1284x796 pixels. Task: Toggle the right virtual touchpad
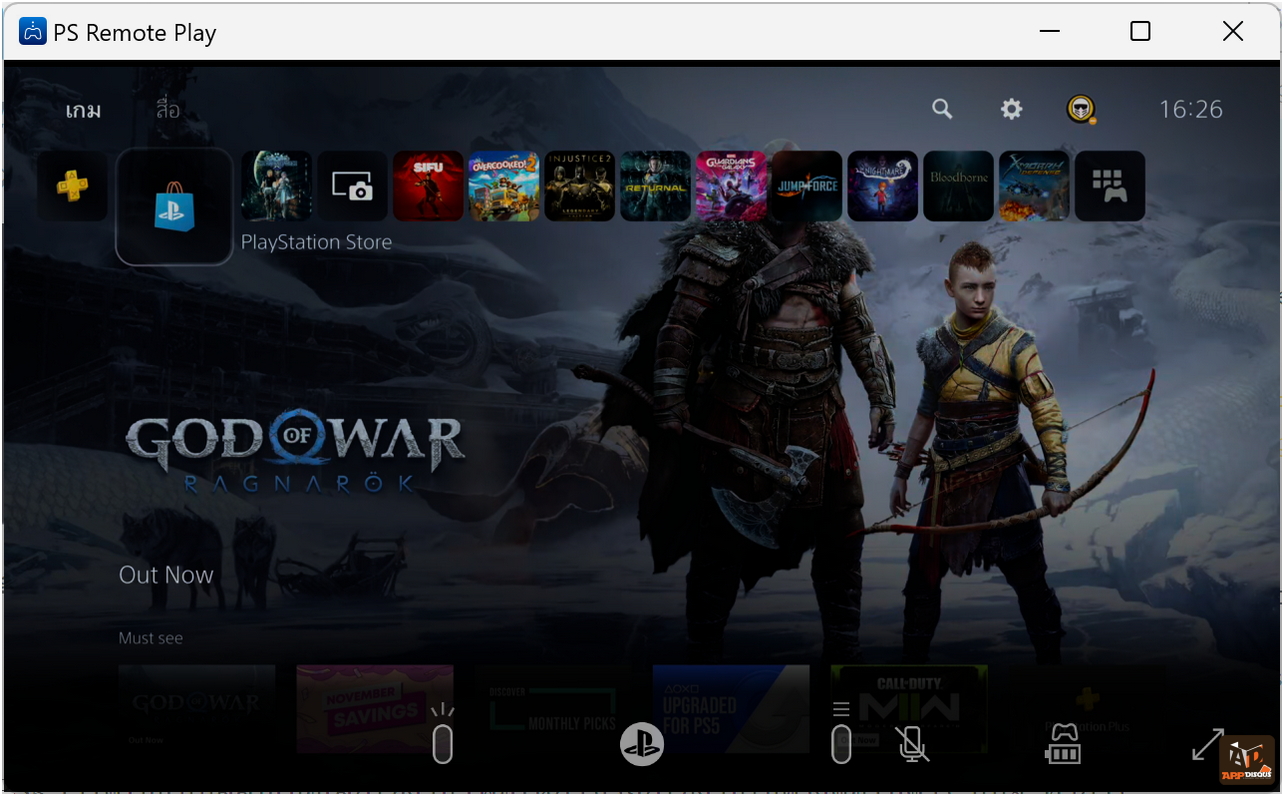[840, 744]
